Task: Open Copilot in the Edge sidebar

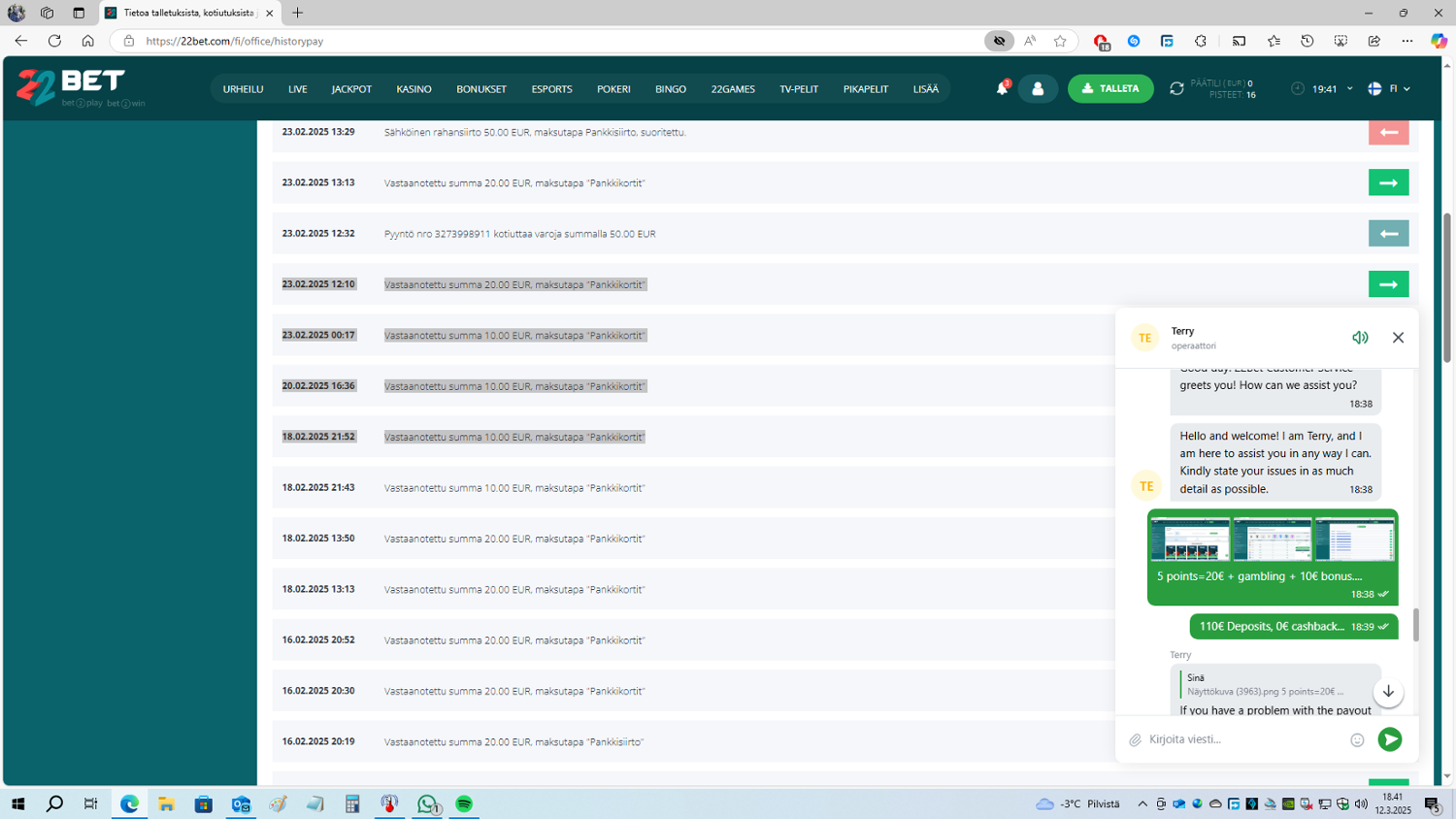Action: point(1439,41)
